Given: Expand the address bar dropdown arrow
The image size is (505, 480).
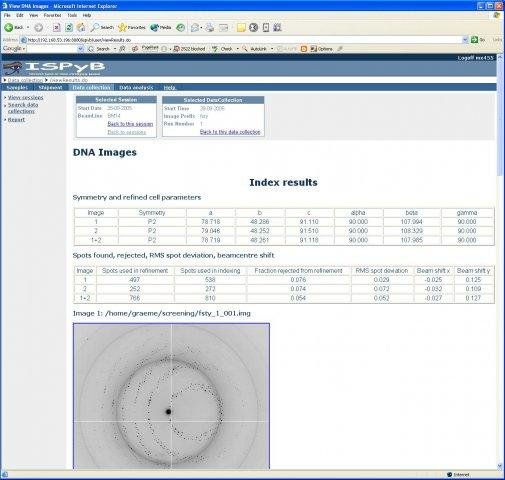Looking at the screenshot, I should coord(465,40).
